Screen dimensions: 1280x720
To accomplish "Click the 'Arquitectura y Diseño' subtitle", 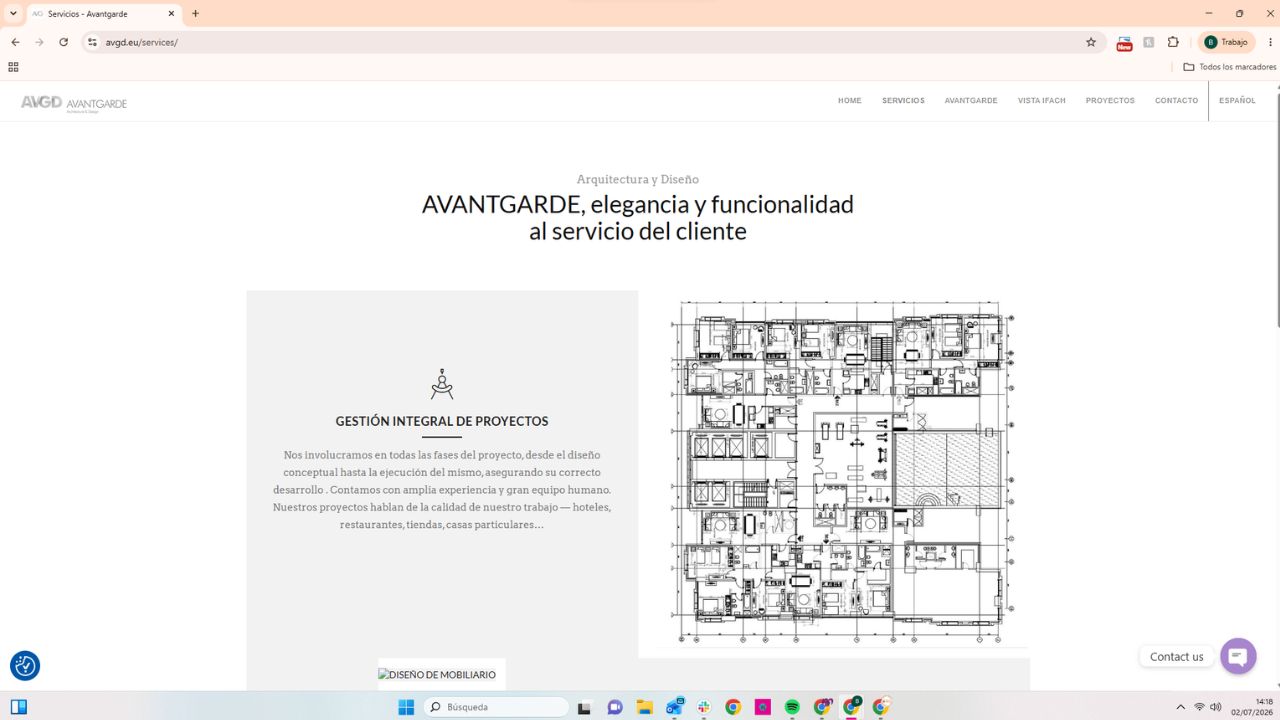I will [x=638, y=179].
